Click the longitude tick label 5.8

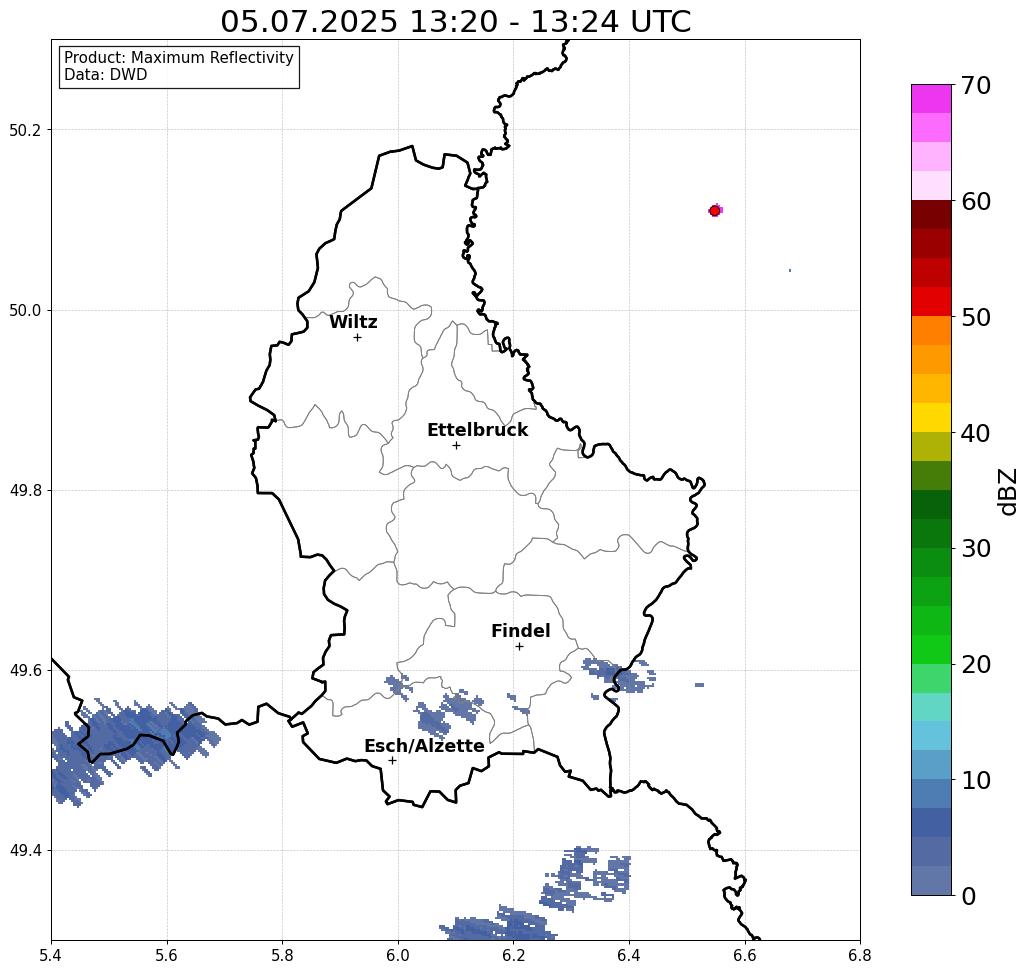[282, 955]
